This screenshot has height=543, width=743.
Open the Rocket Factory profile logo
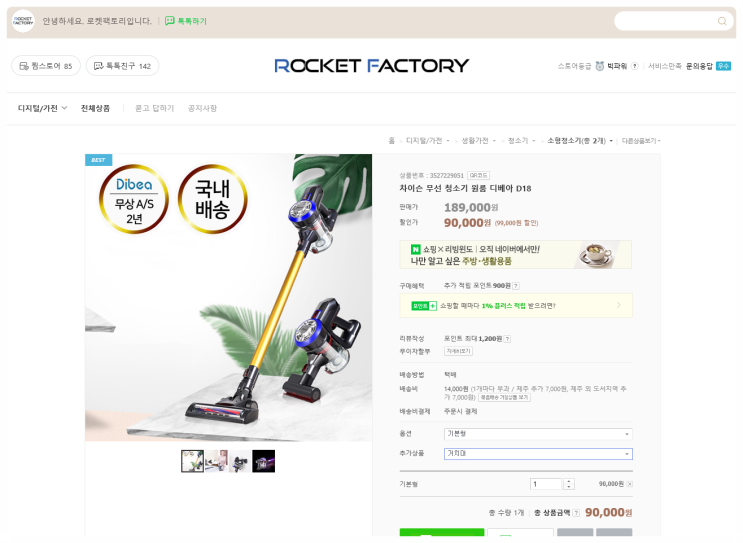23,21
